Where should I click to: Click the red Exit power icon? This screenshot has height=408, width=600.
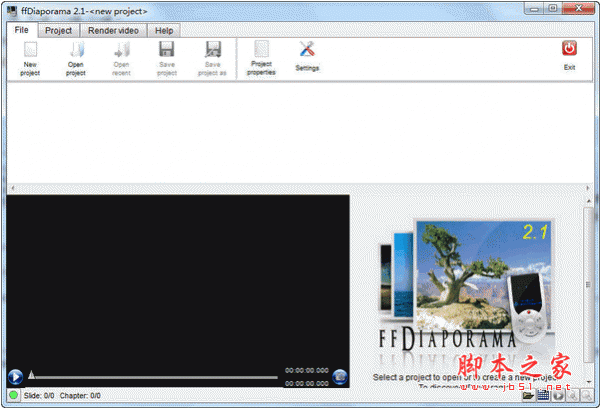pyautogui.click(x=569, y=49)
